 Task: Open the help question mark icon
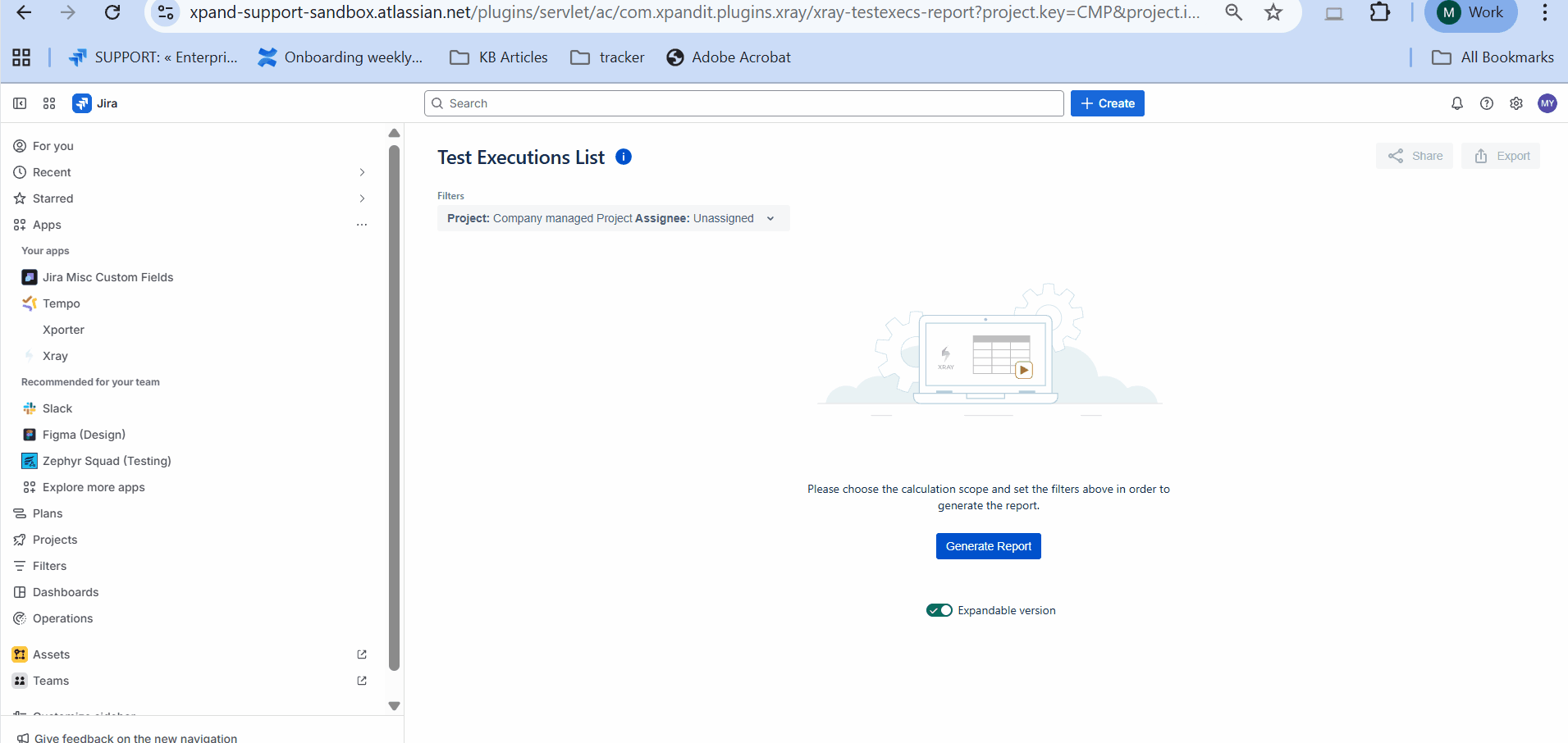(x=1486, y=103)
